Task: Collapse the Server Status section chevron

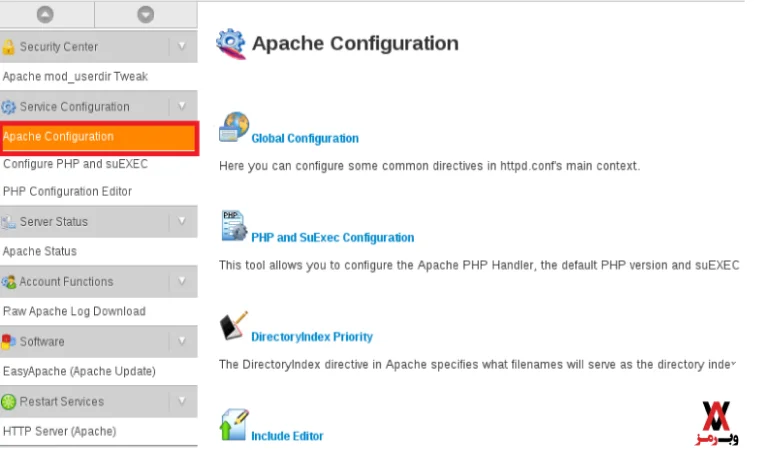Action: point(182,221)
